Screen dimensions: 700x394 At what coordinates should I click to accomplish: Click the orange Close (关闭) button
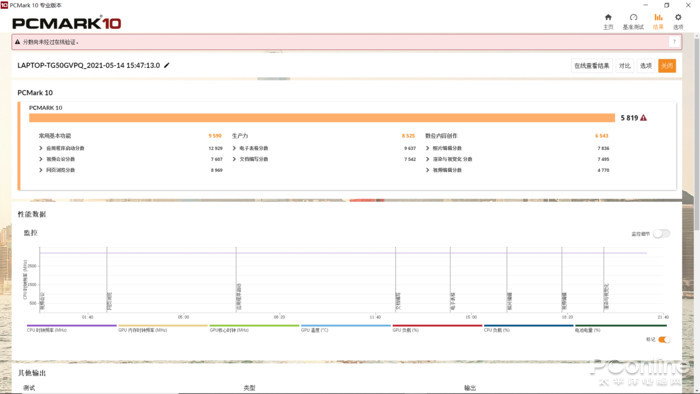click(667, 66)
